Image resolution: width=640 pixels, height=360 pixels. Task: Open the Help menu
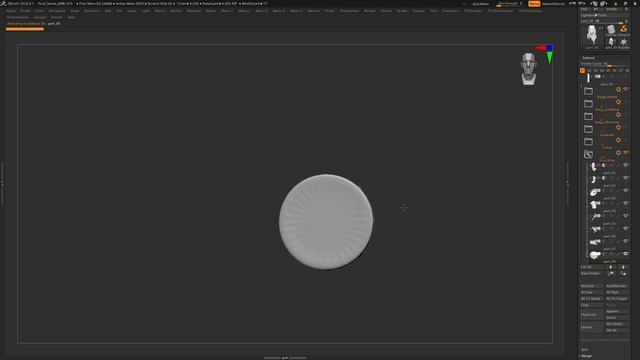click(71, 18)
